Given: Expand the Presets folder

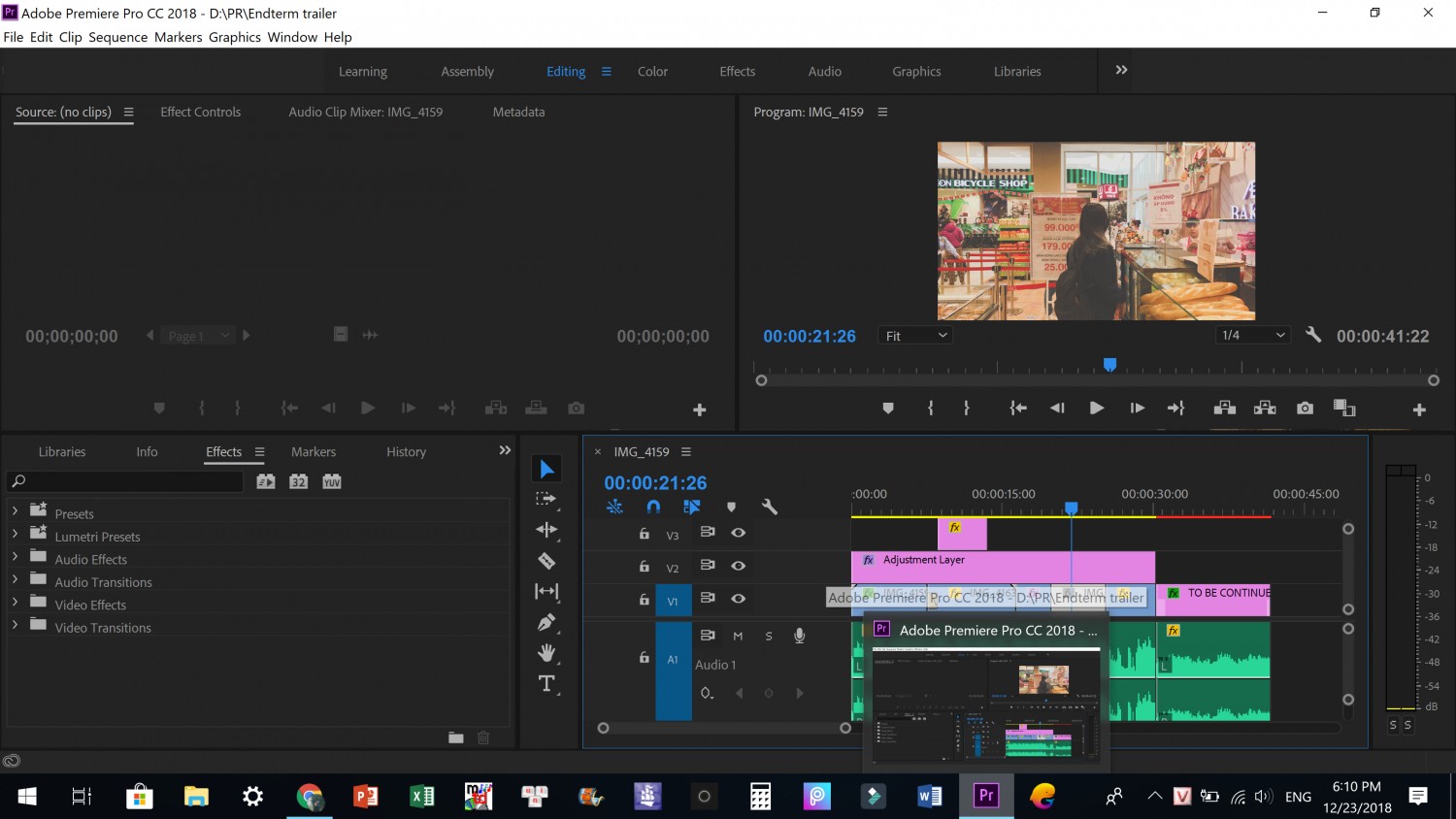Looking at the screenshot, I should point(15,509).
